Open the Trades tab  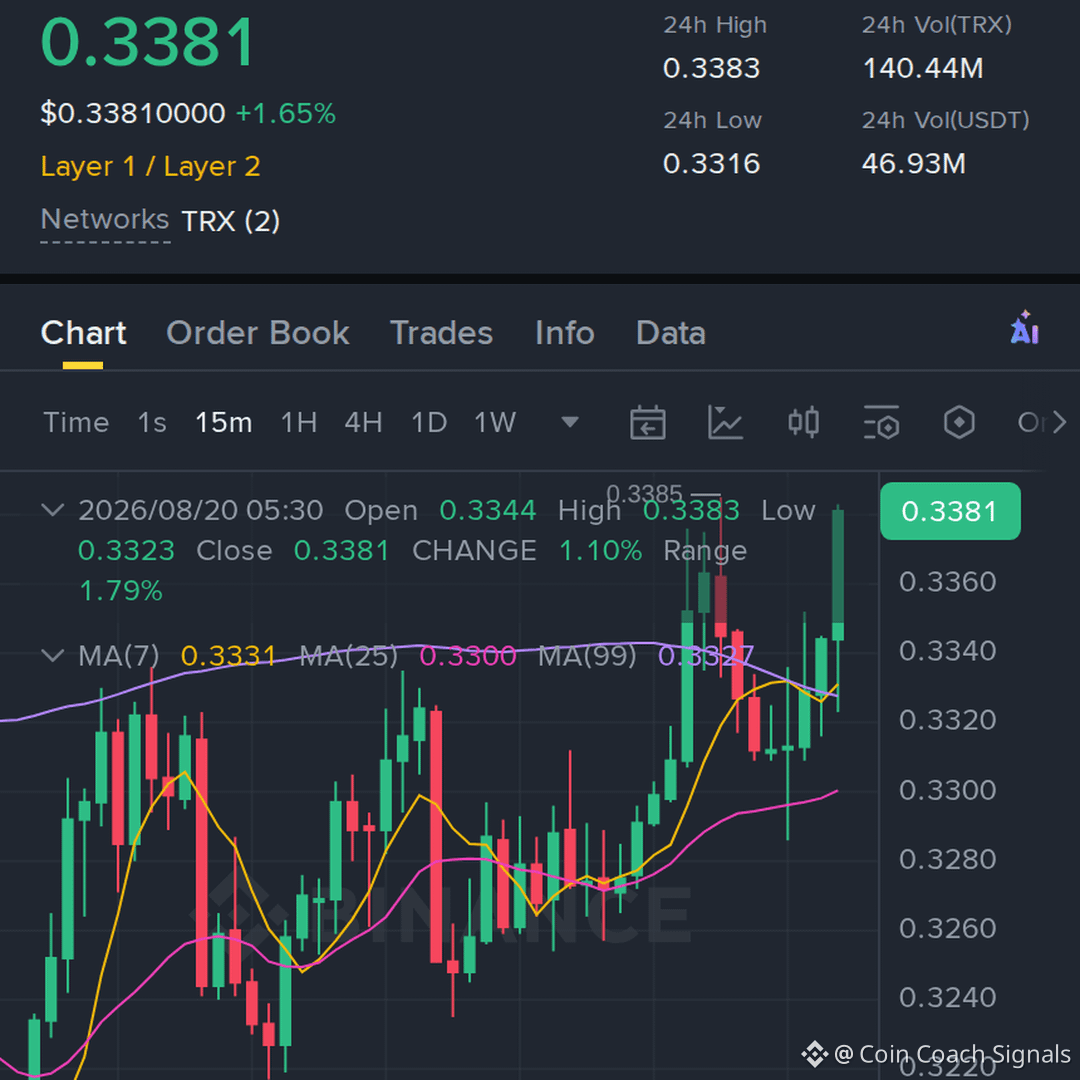(x=442, y=333)
